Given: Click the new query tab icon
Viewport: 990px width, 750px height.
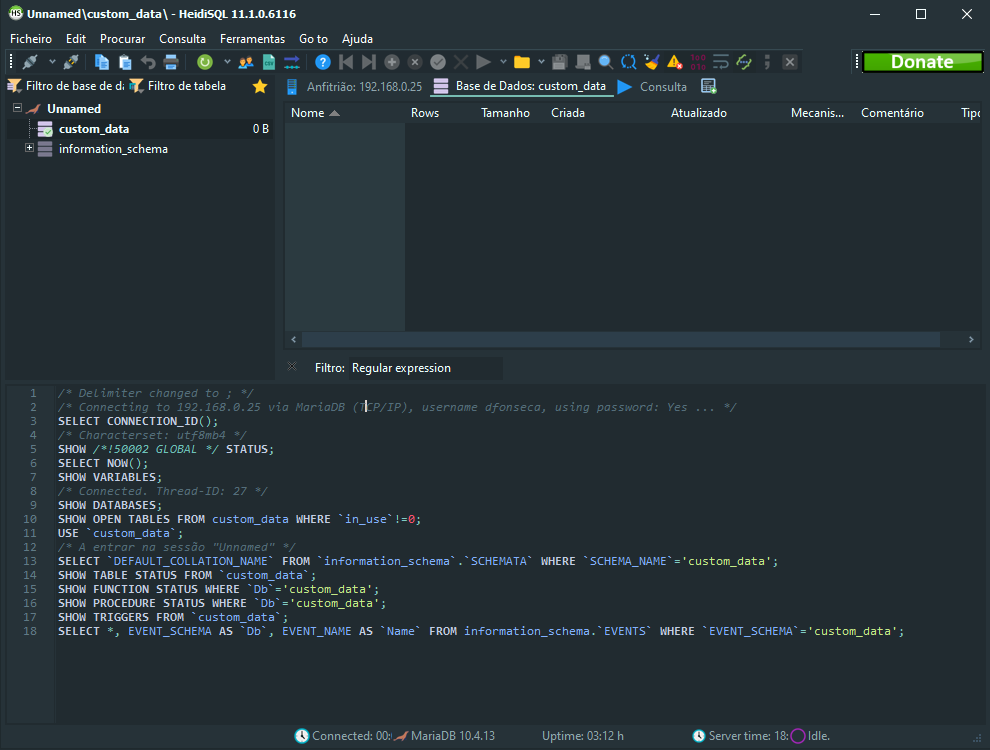Looking at the screenshot, I should tap(709, 86).
